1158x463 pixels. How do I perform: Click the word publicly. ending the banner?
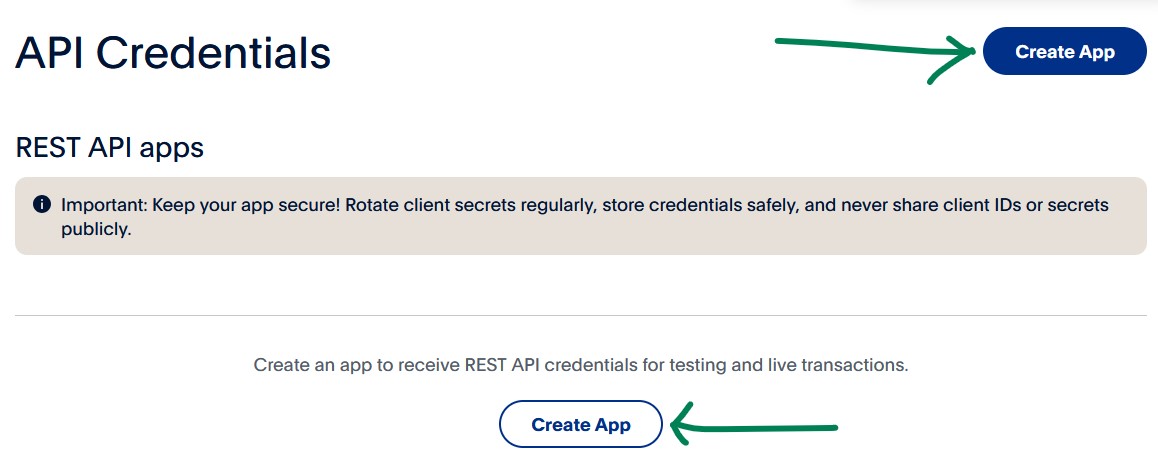[x=96, y=230]
